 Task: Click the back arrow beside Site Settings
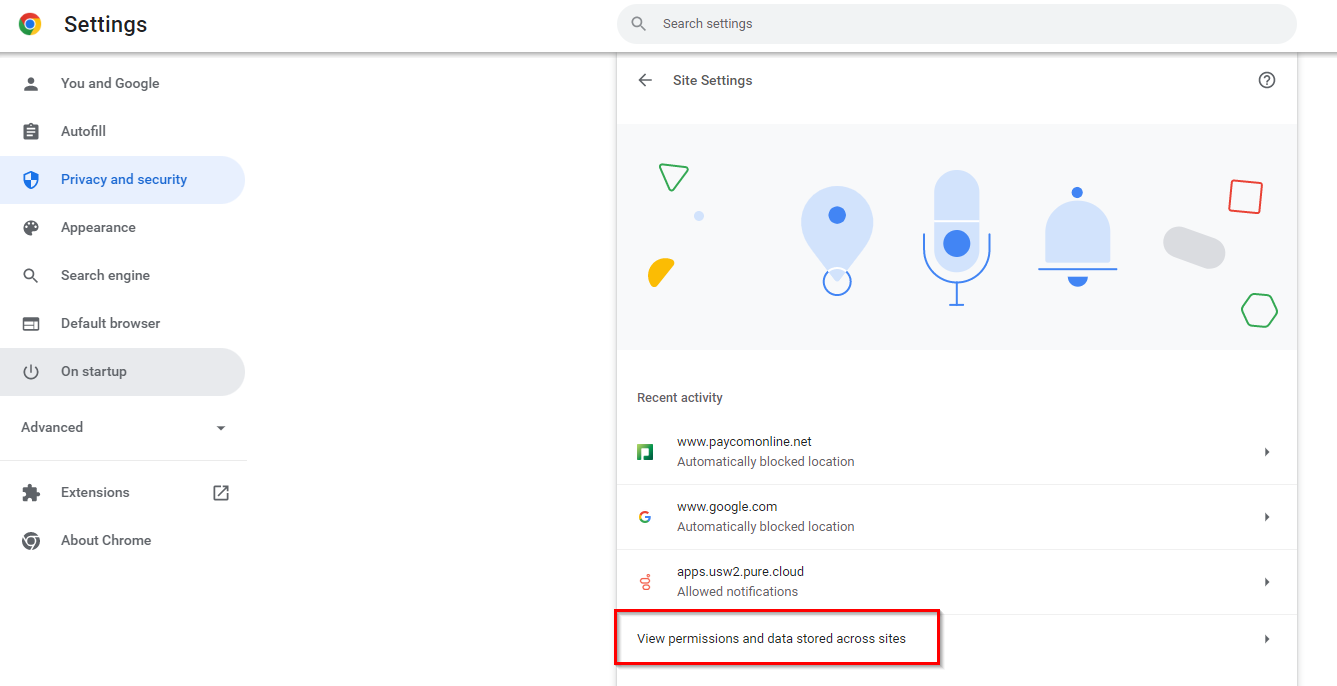[x=645, y=80]
